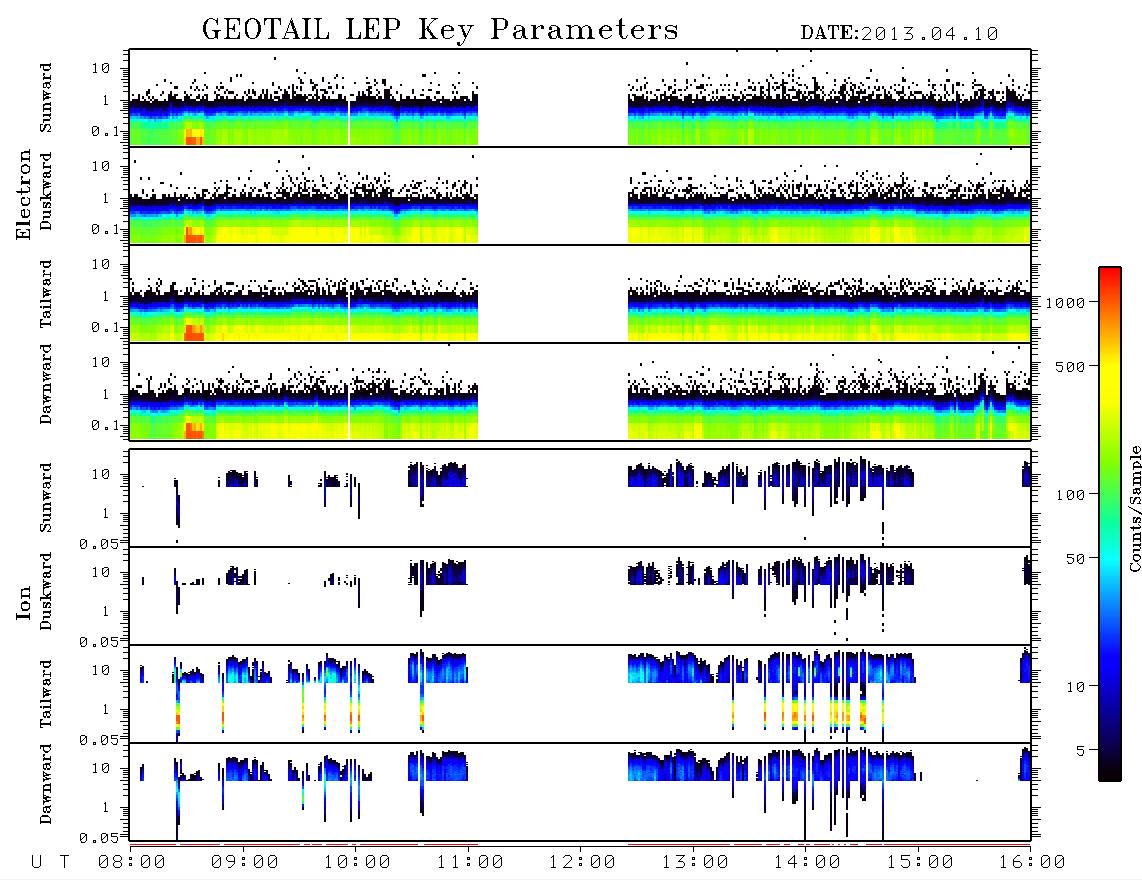Click the Ion "Tailward" axis label

click(x=46, y=694)
